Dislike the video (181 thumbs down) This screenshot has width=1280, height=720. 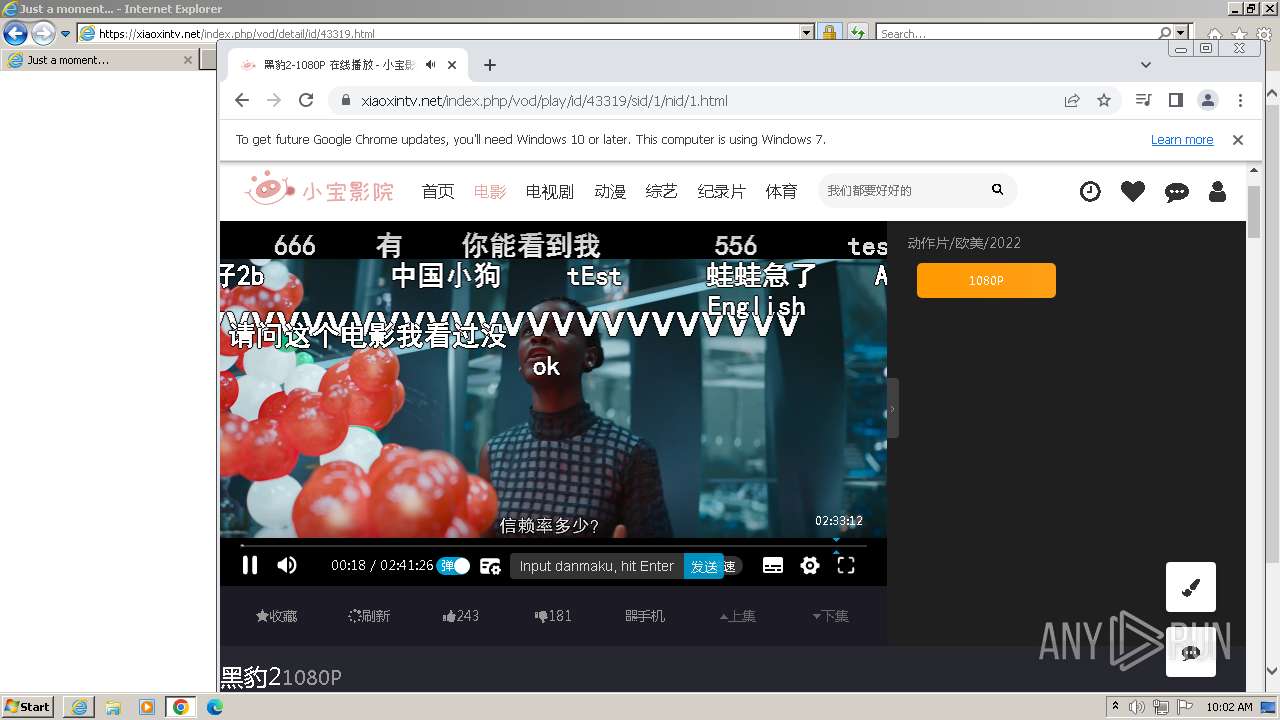(x=553, y=616)
